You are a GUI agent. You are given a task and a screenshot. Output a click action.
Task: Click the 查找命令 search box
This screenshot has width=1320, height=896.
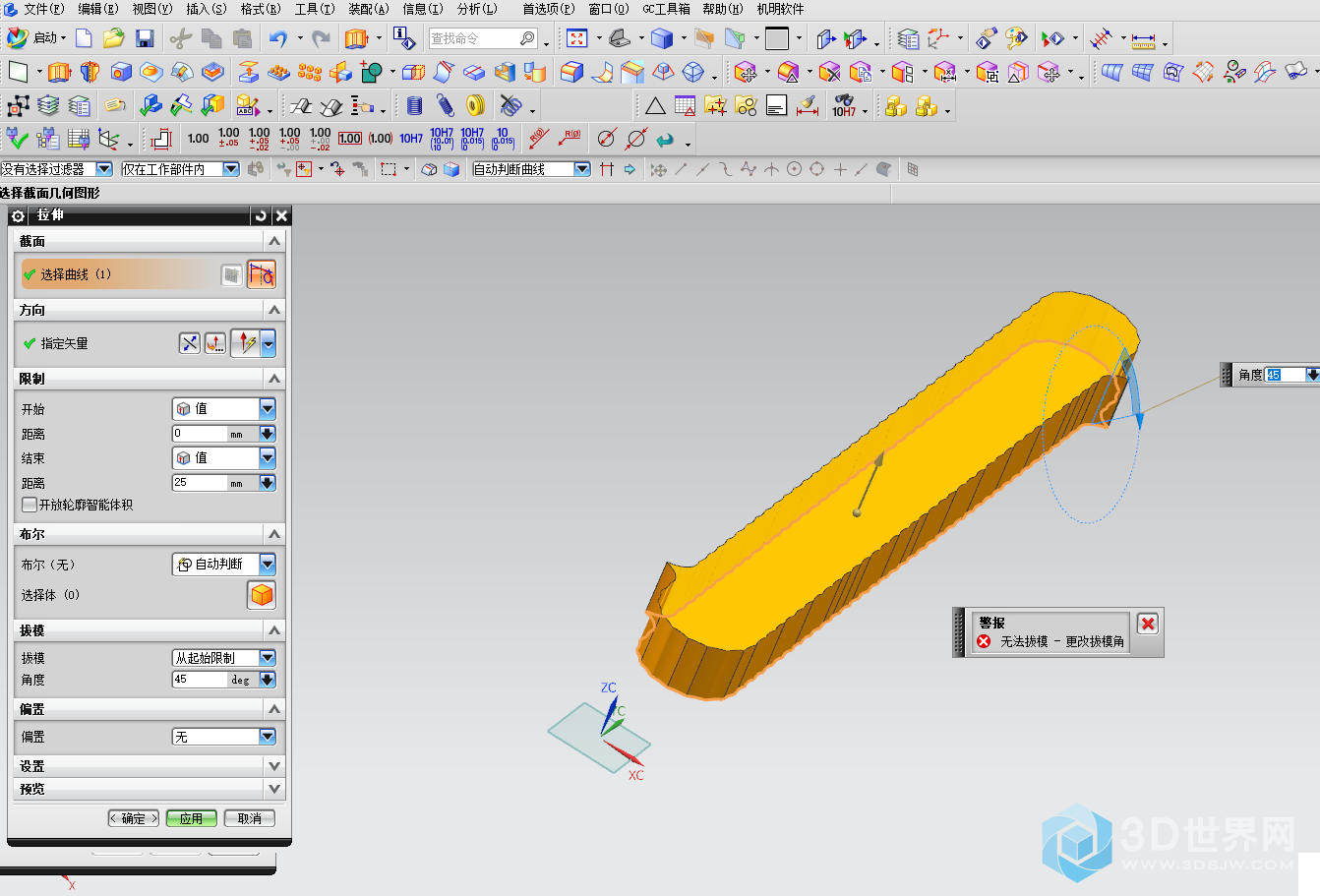click(x=483, y=38)
